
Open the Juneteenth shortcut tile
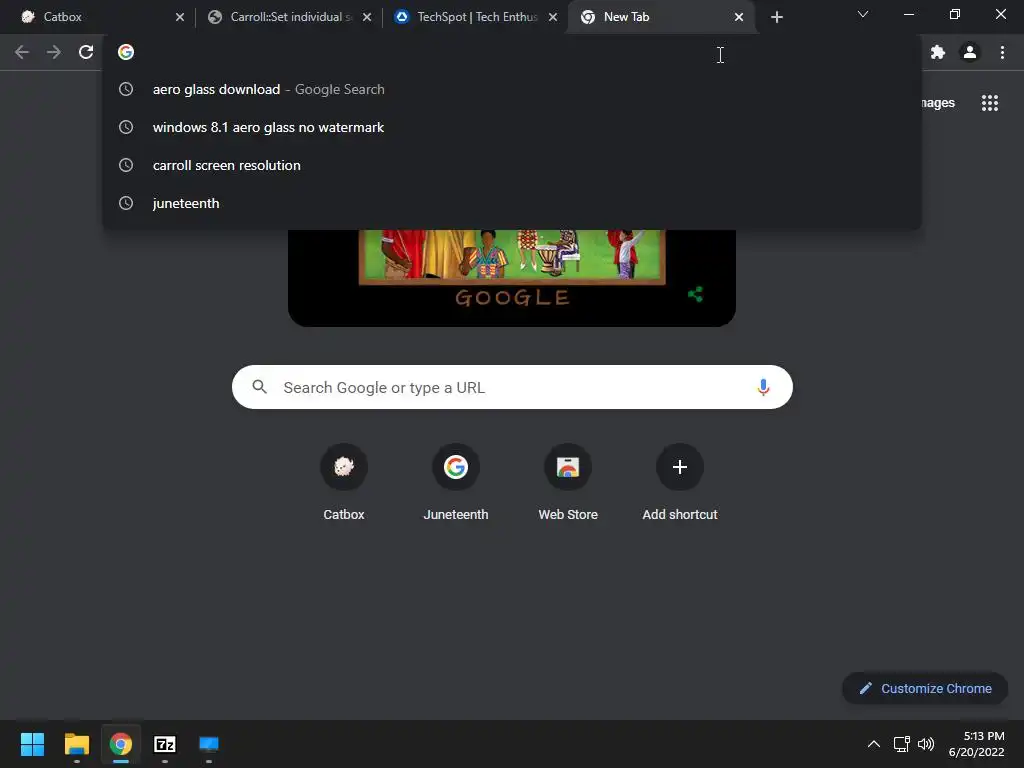click(x=456, y=483)
